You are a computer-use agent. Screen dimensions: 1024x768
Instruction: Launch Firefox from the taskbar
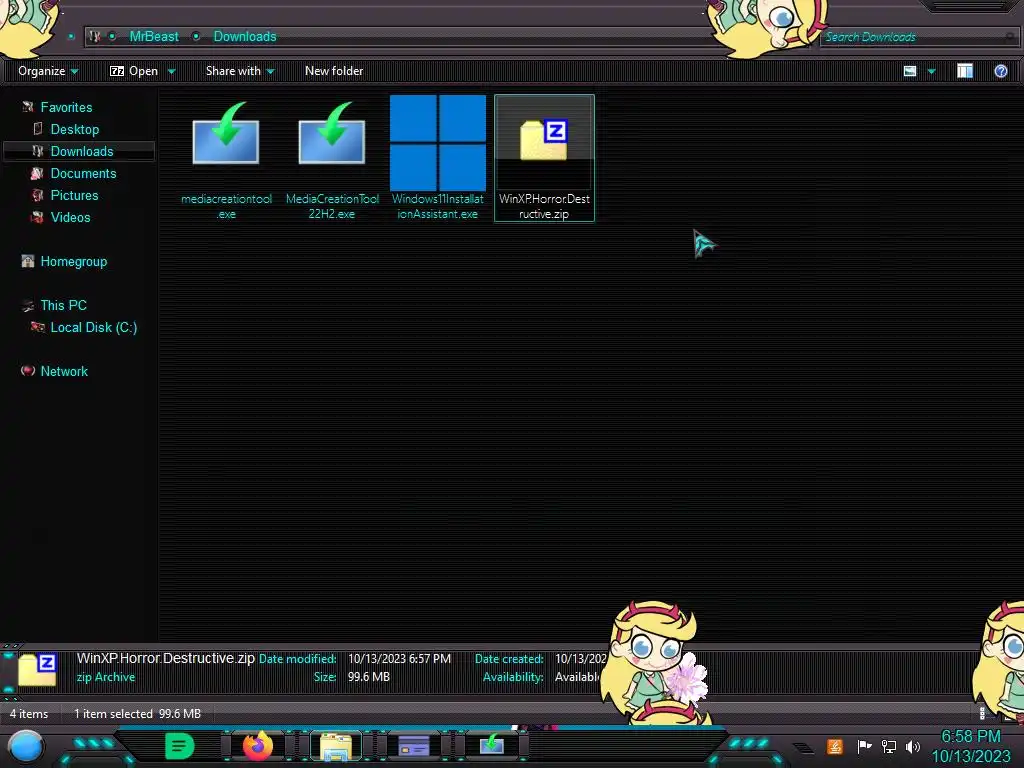(x=258, y=746)
